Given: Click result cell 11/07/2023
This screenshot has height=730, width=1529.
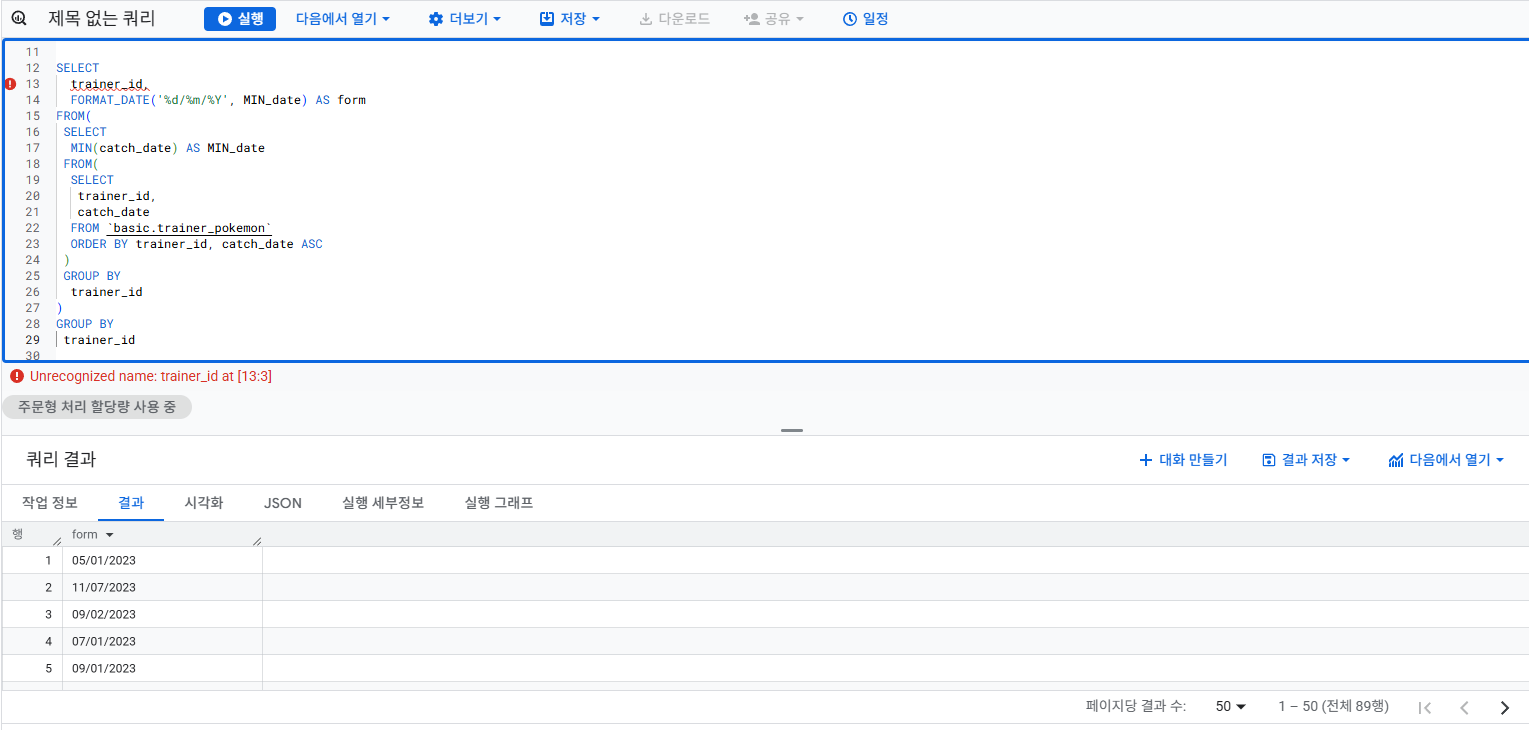Looking at the screenshot, I should pos(162,587).
